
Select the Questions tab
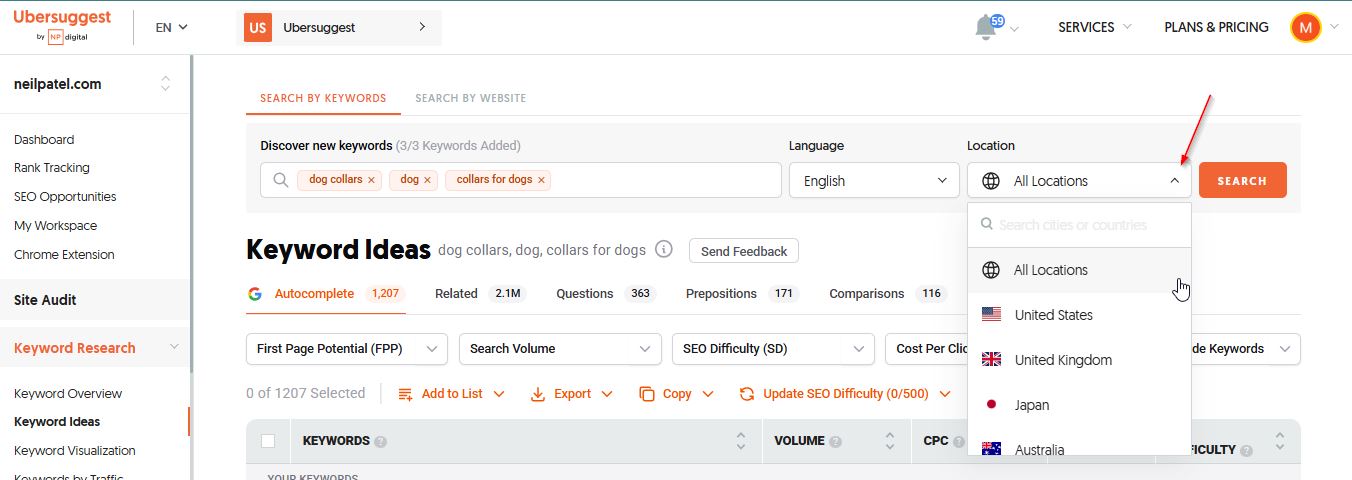click(x=584, y=294)
